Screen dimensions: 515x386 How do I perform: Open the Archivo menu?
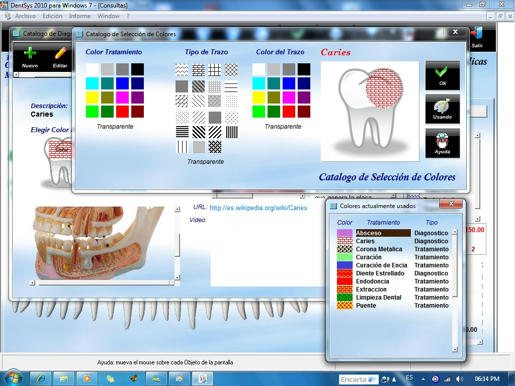[25, 16]
